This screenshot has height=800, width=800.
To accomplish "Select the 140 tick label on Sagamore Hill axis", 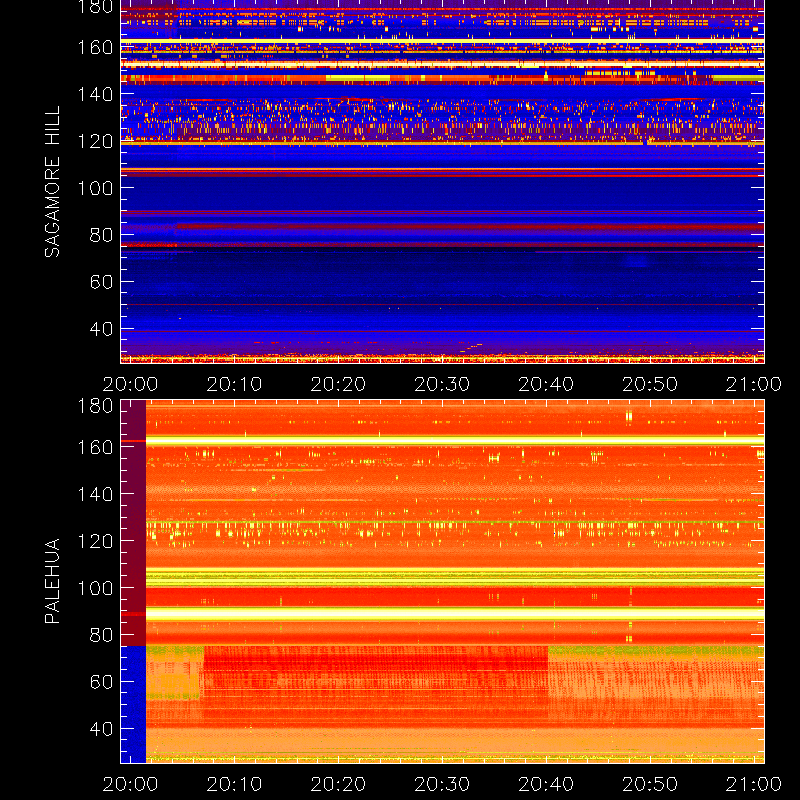I will tap(95, 94).
